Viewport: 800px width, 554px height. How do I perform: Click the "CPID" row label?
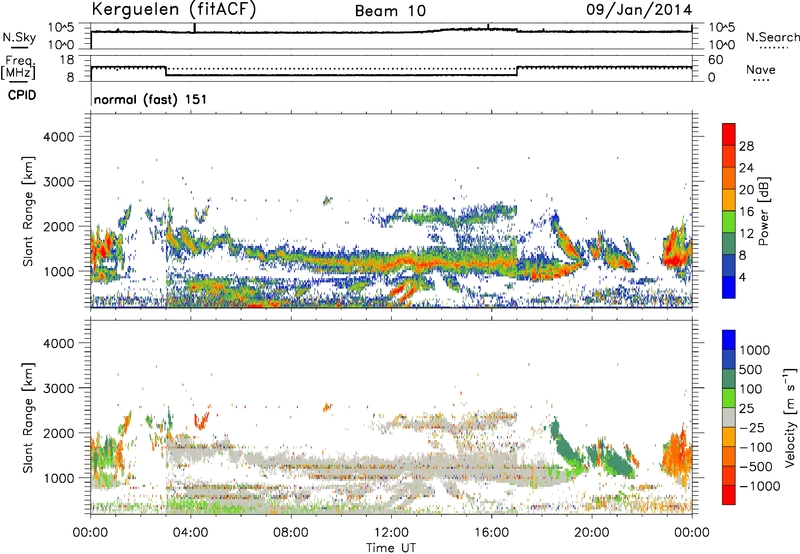[x=22, y=95]
